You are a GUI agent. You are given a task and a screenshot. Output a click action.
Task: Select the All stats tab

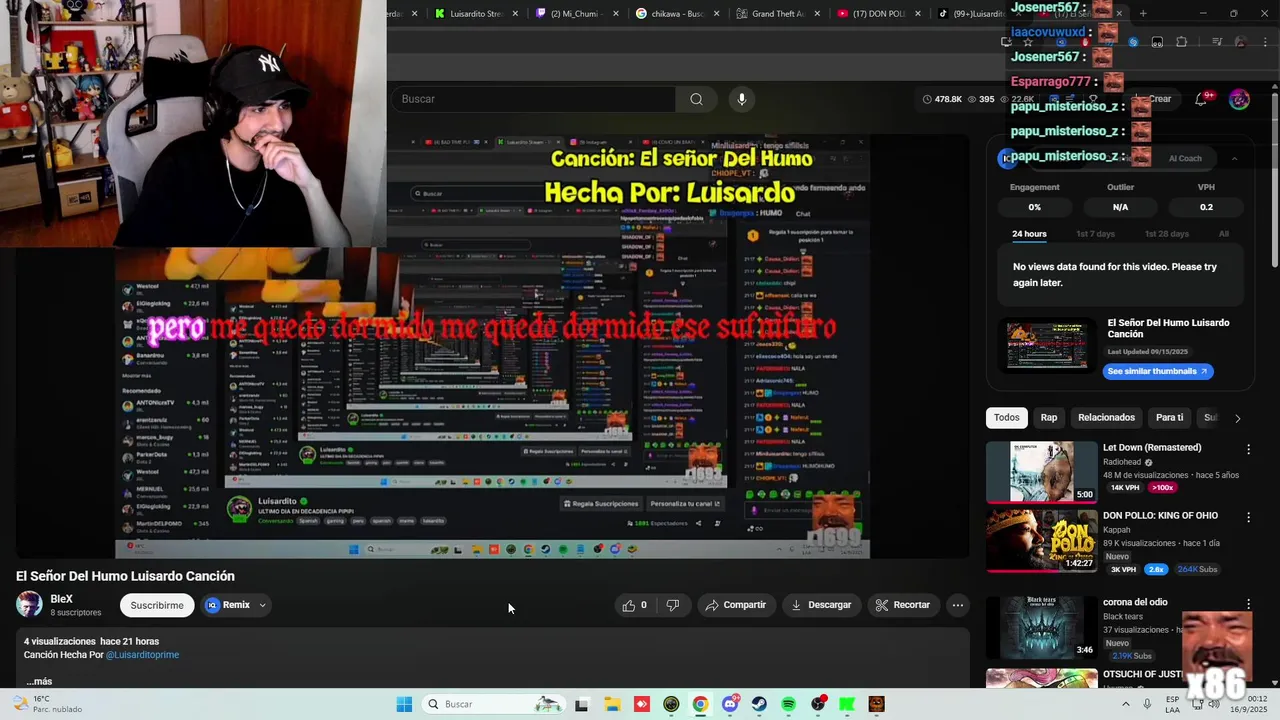click(x=1224, y=234)
